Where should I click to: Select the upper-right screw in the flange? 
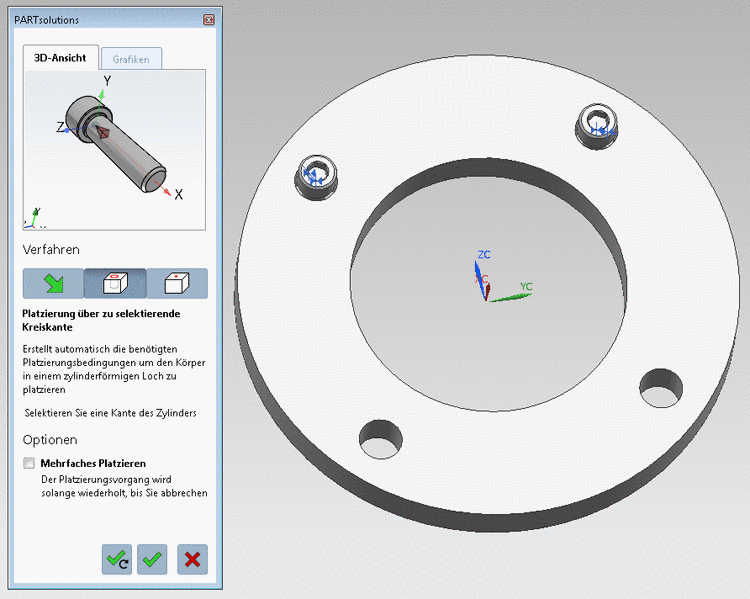click(x=597, y=126)
